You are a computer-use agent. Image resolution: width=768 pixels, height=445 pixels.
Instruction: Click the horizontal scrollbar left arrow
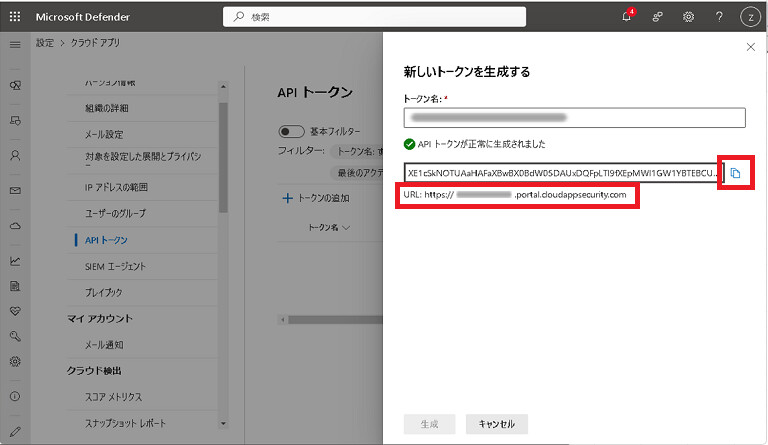283,320
